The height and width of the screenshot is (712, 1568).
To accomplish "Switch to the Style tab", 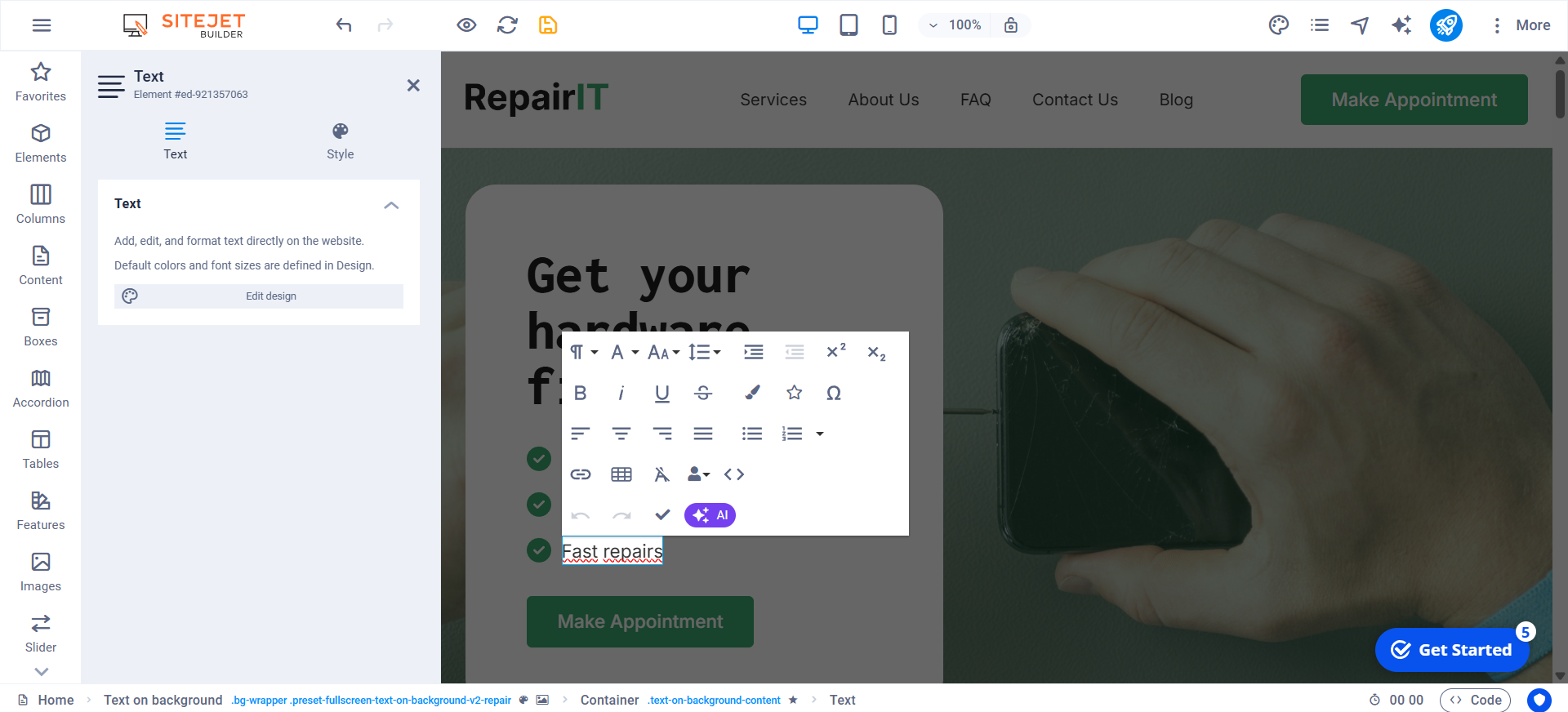I will click(x=340, y=141).
